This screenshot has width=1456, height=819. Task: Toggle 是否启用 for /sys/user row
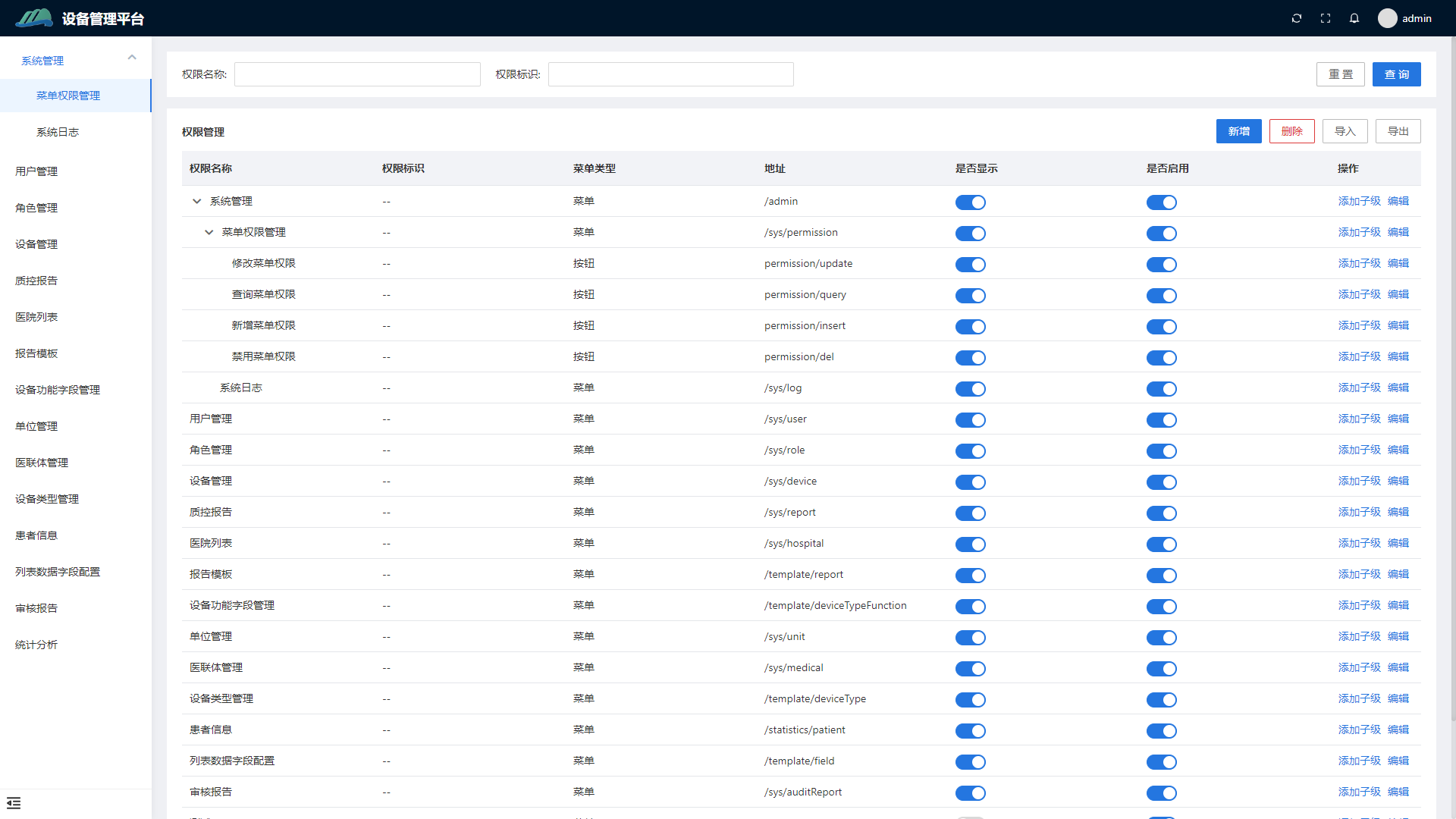click(x=1162, y=420)
